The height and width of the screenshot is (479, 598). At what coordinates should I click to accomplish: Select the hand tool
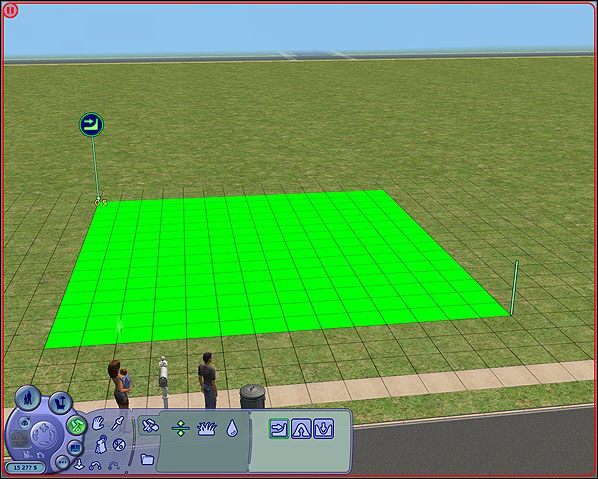tap(98, 424)
